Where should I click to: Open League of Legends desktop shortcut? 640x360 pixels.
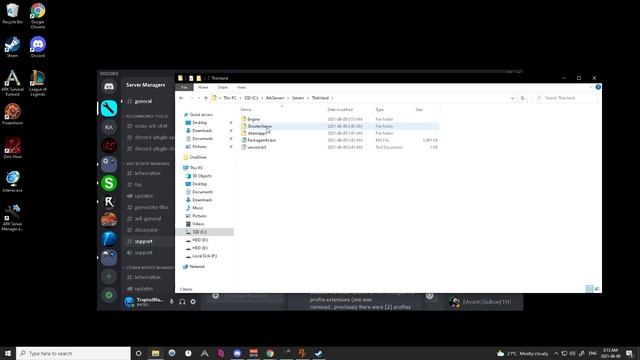click(x=38, y=83)
